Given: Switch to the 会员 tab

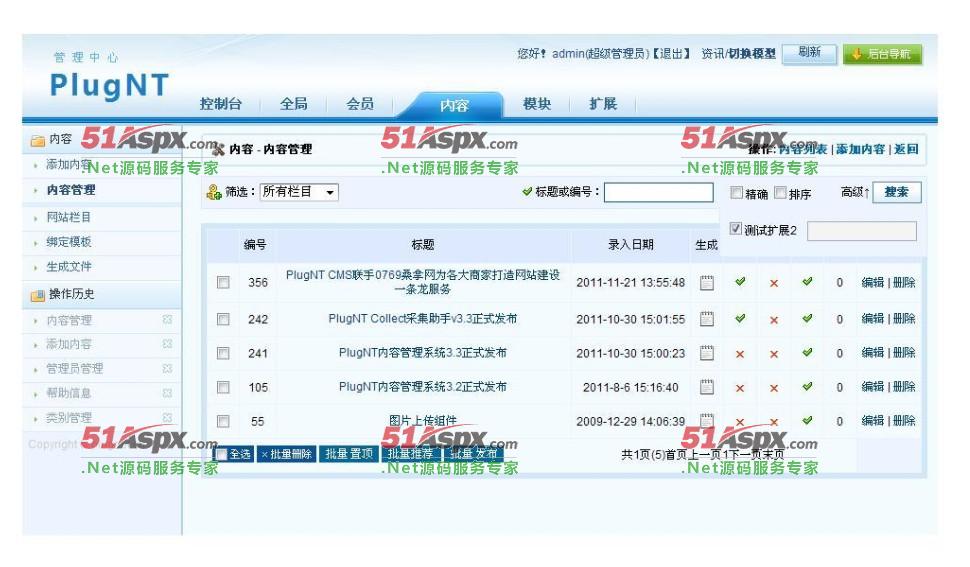Looking at the screenshot, I should click(x=360, y=104).
